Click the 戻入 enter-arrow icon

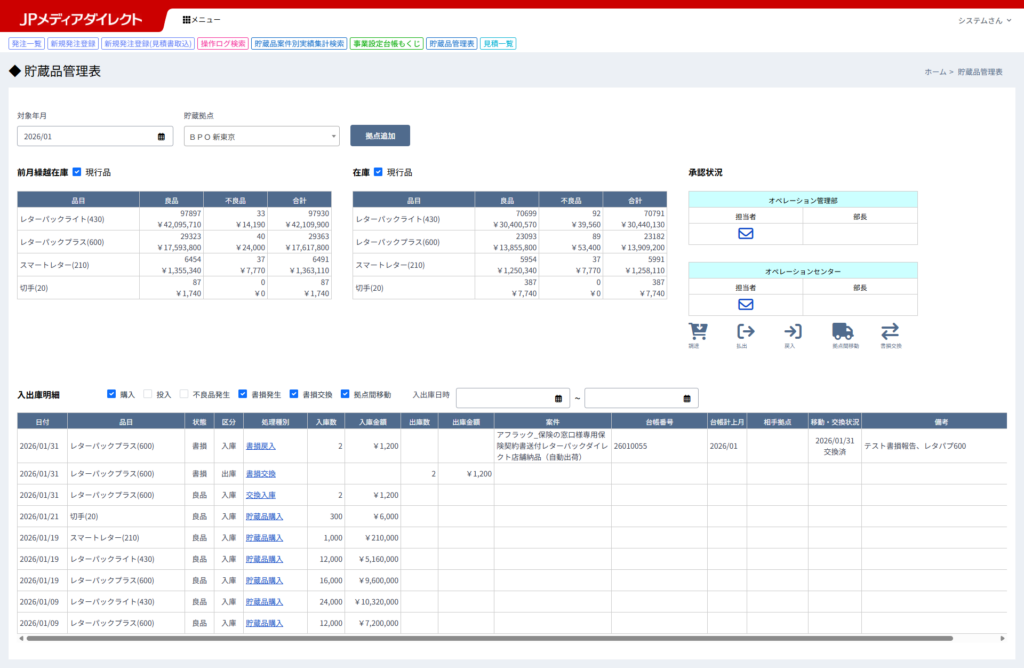pos(793,332)
